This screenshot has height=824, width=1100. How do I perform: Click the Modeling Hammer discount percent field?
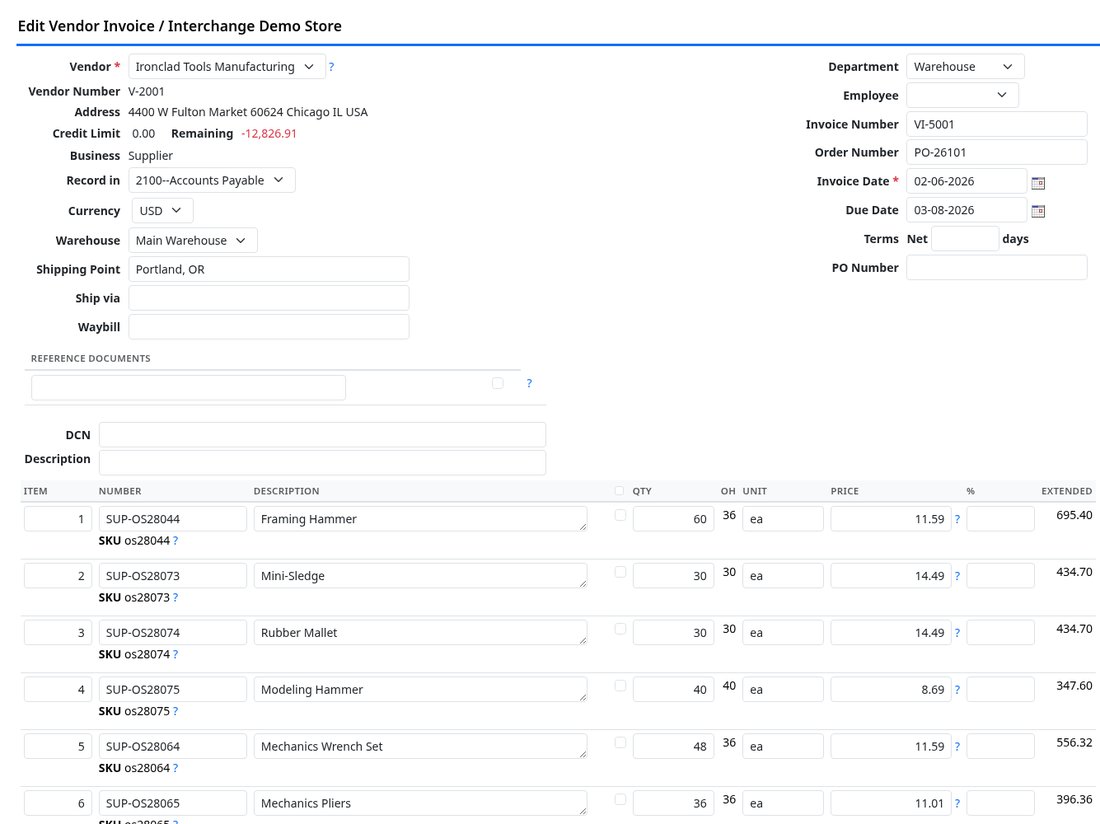point(1000,689)
